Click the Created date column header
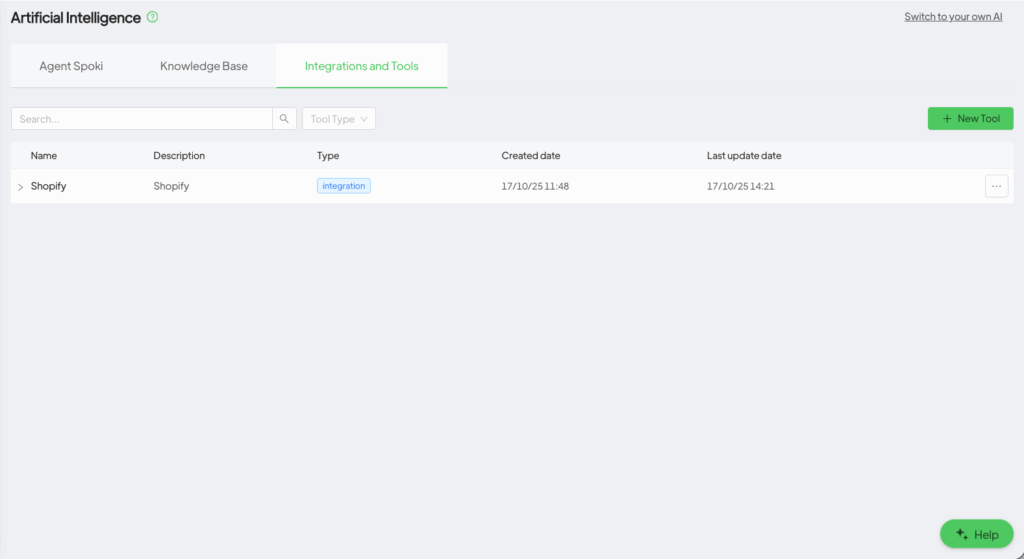Screen dimensions: 1024x559 [x=530, y=156]
